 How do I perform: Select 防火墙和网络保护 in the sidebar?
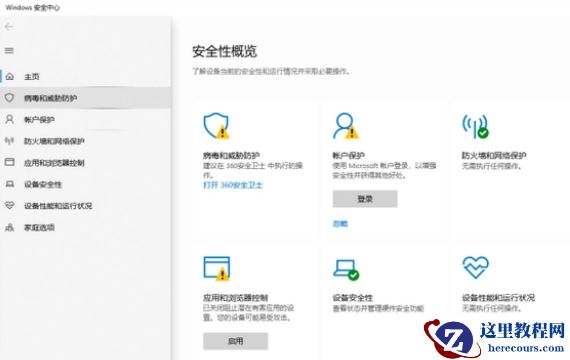pos(85,141)
